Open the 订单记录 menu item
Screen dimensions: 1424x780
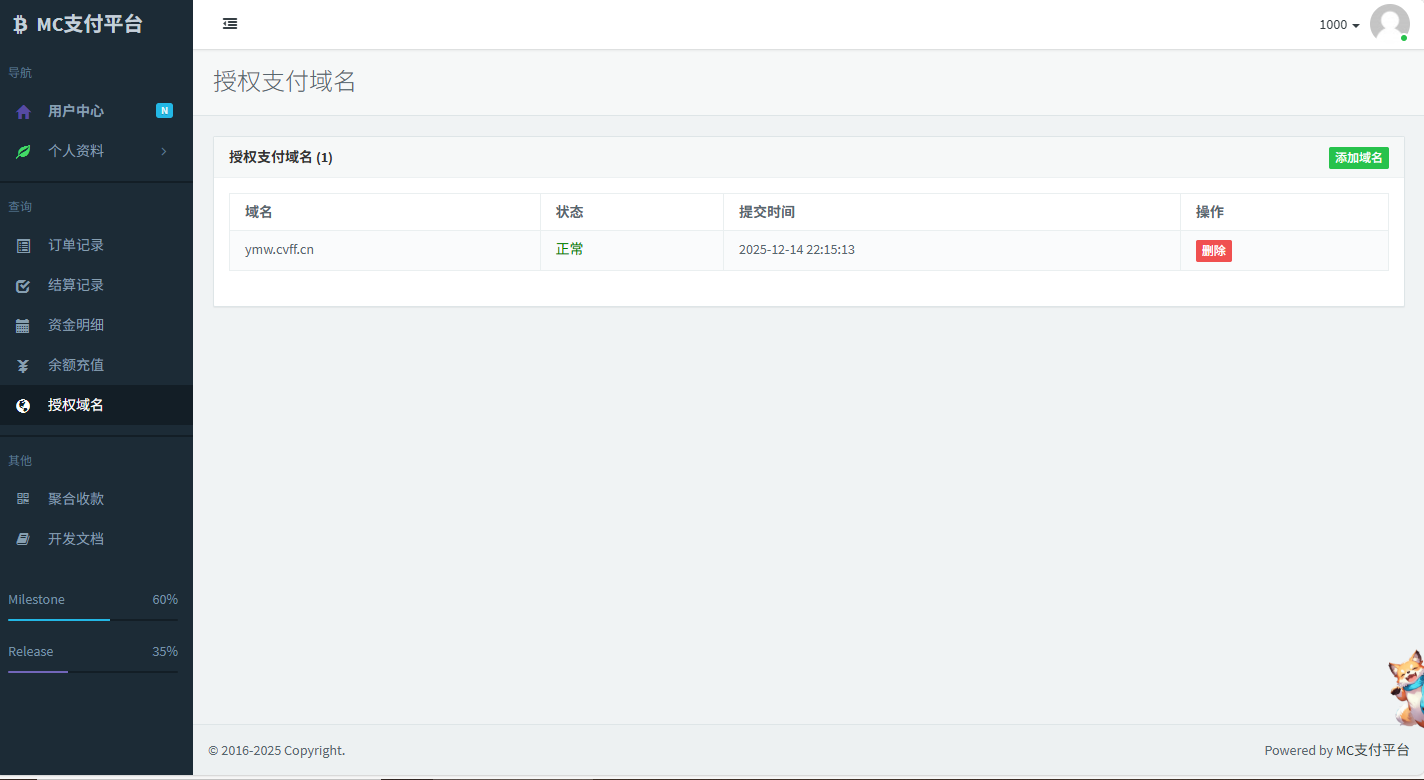tap(76, 245)
